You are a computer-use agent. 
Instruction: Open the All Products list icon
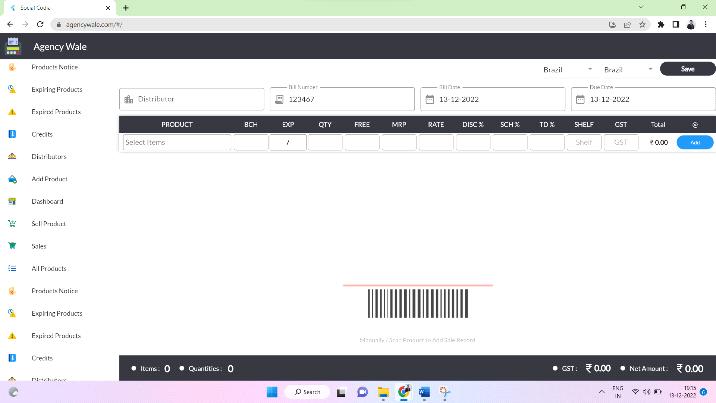tap(12, 268)
